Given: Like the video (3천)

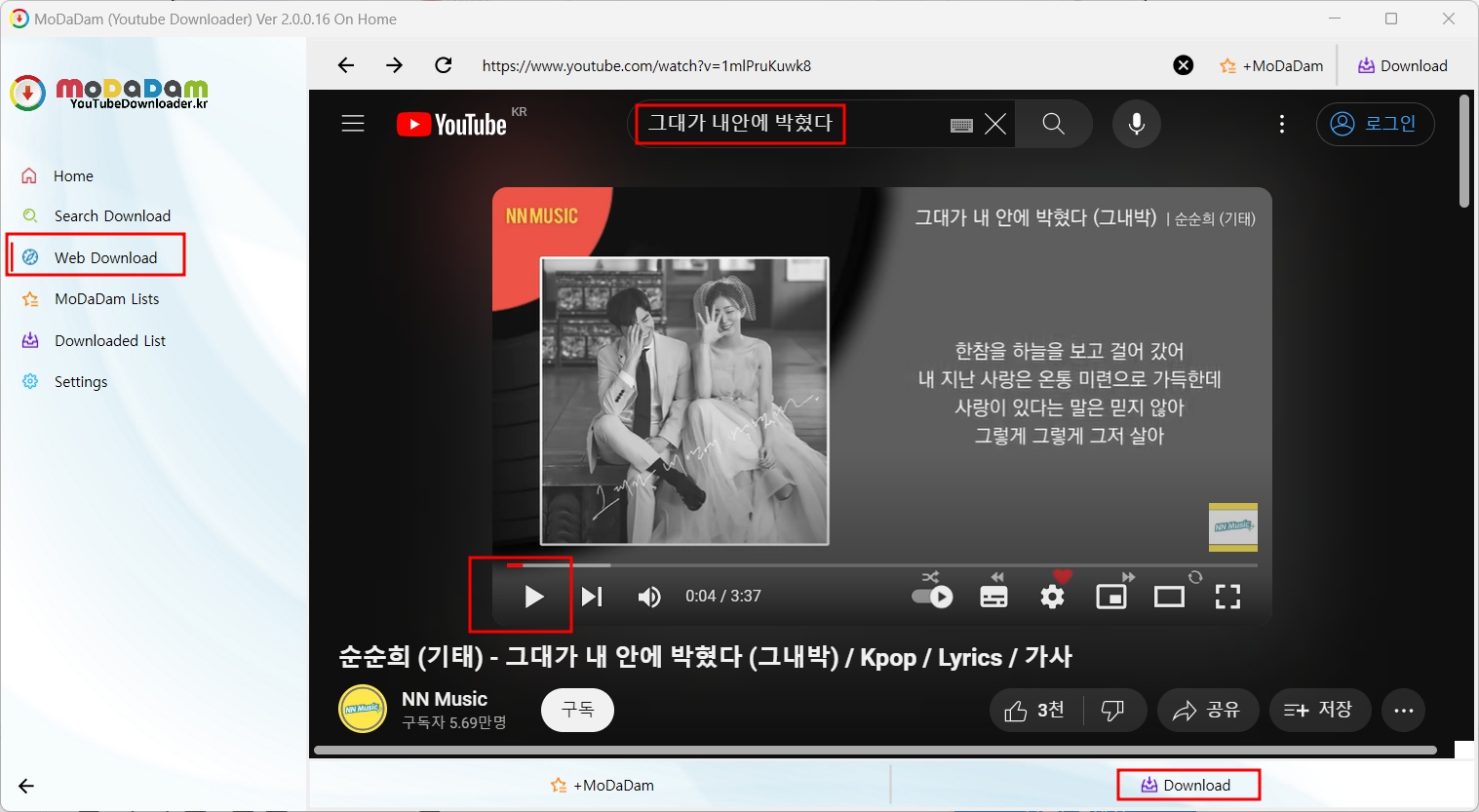Looking at the screenshot, I should (x=1035, y=711).
